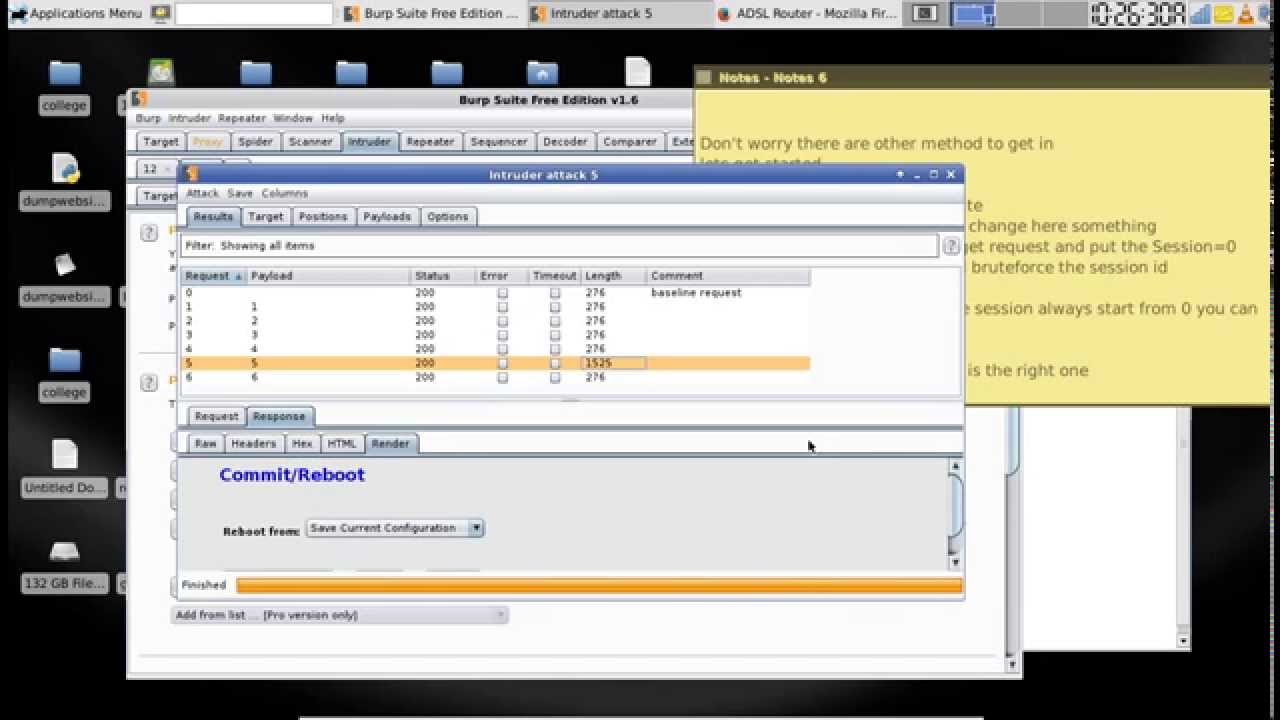Toggle Timeout checkbox for request 4

555,349
